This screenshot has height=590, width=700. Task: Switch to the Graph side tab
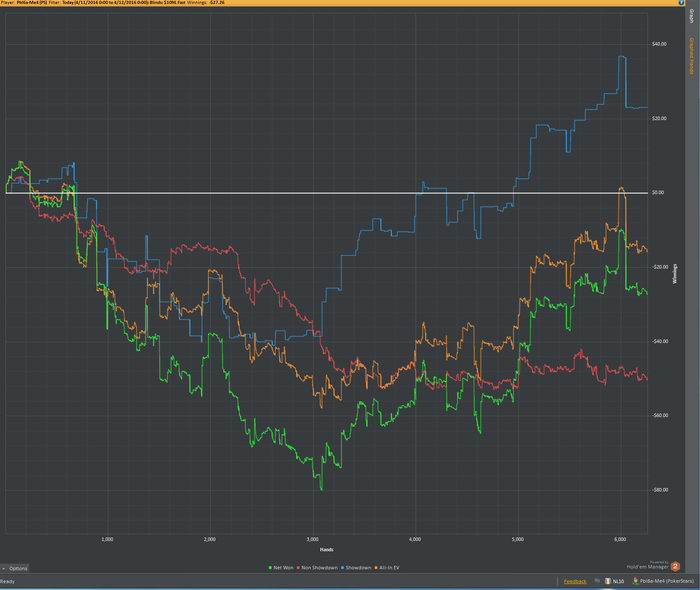click(692, 17)
